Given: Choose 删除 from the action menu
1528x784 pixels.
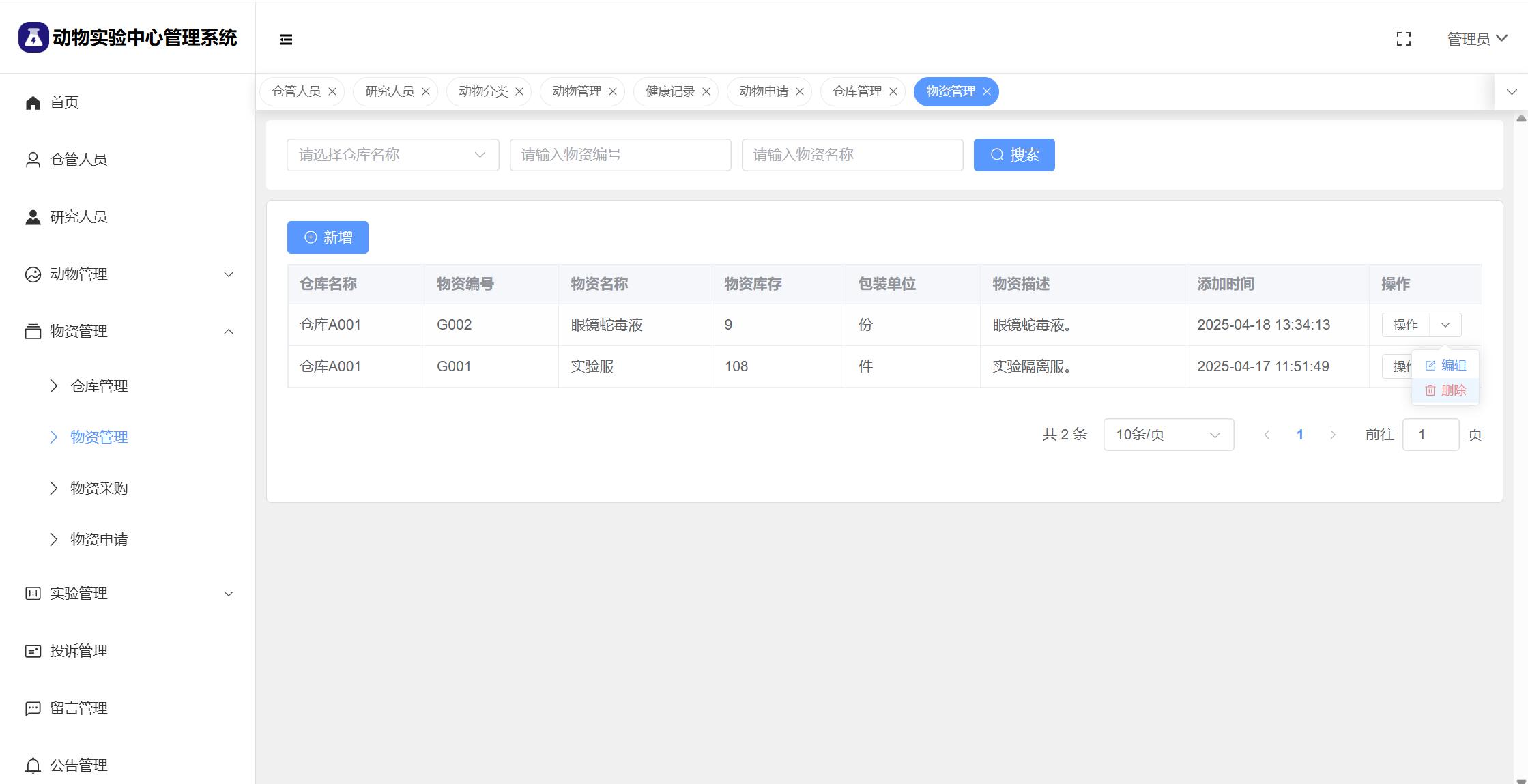Looking at the screenshot, I should coord(1446,390).
